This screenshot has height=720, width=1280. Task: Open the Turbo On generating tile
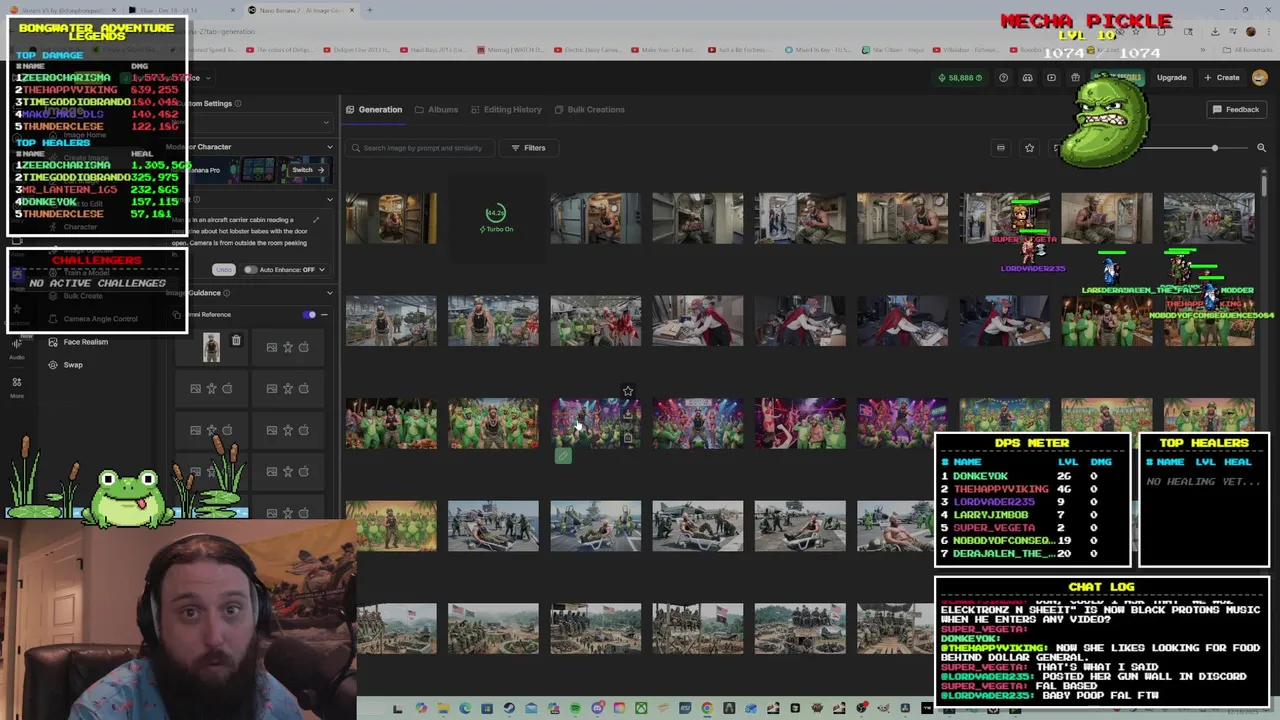pos(495,219)
